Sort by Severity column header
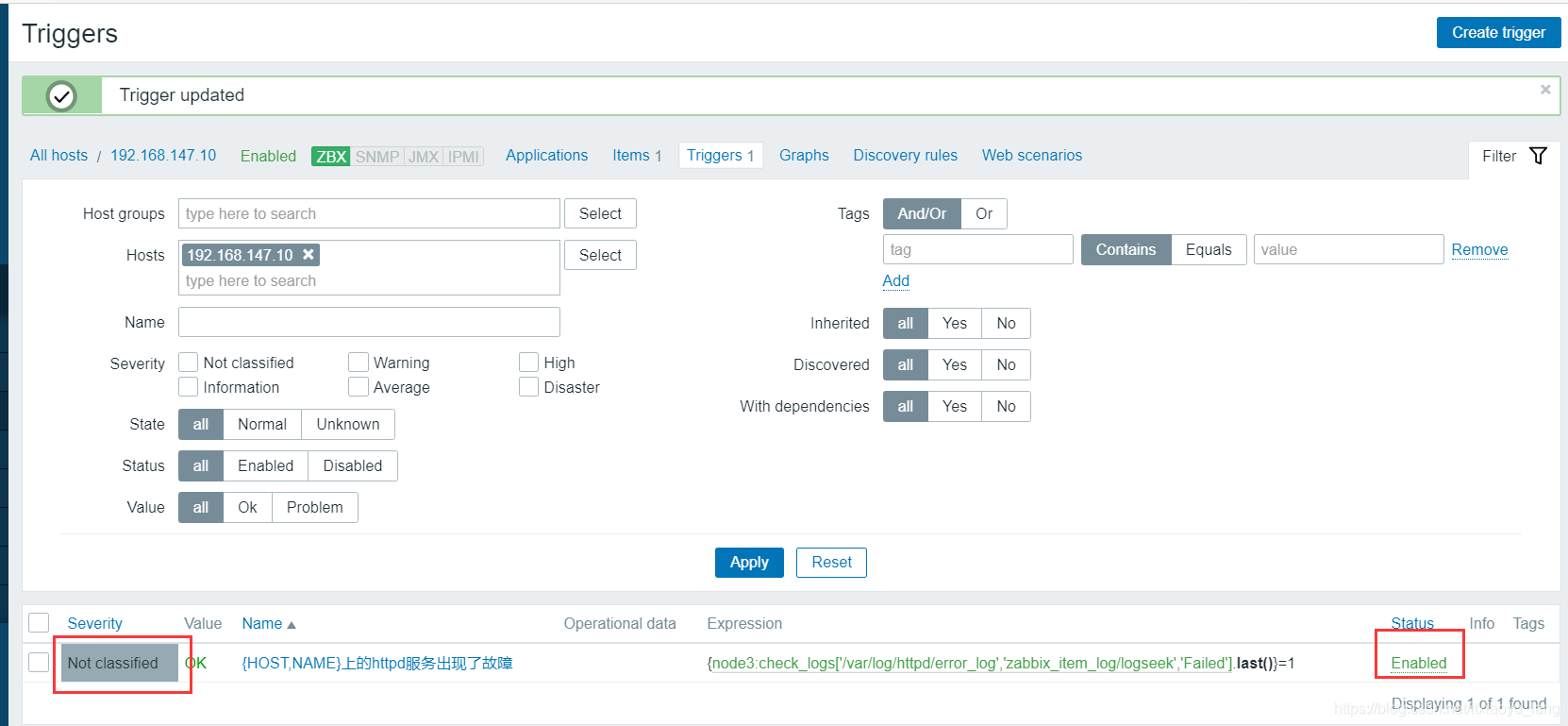 pos(94,623)
